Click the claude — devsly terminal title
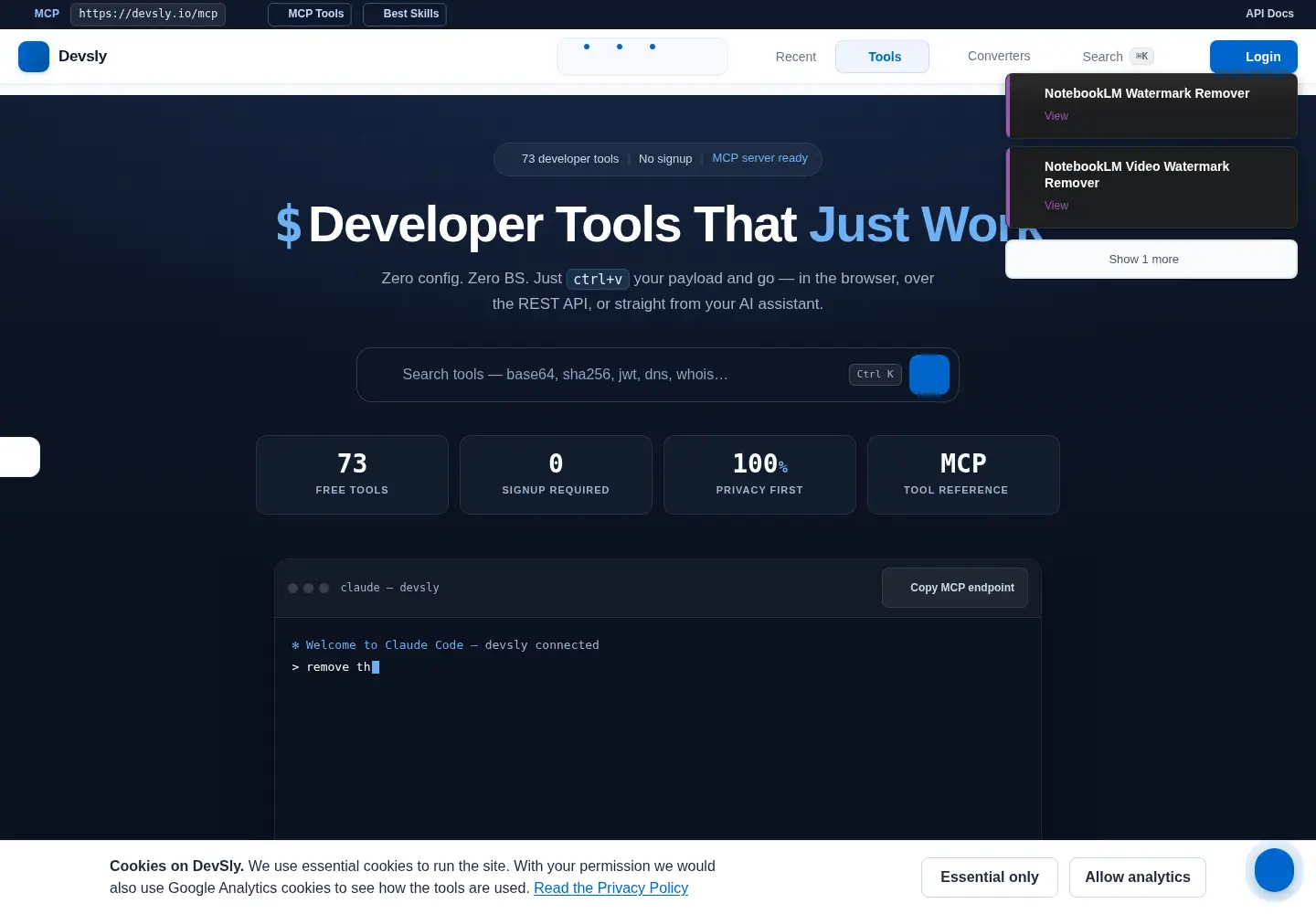Screen dimensions: 1316x914 coord(390,588)
